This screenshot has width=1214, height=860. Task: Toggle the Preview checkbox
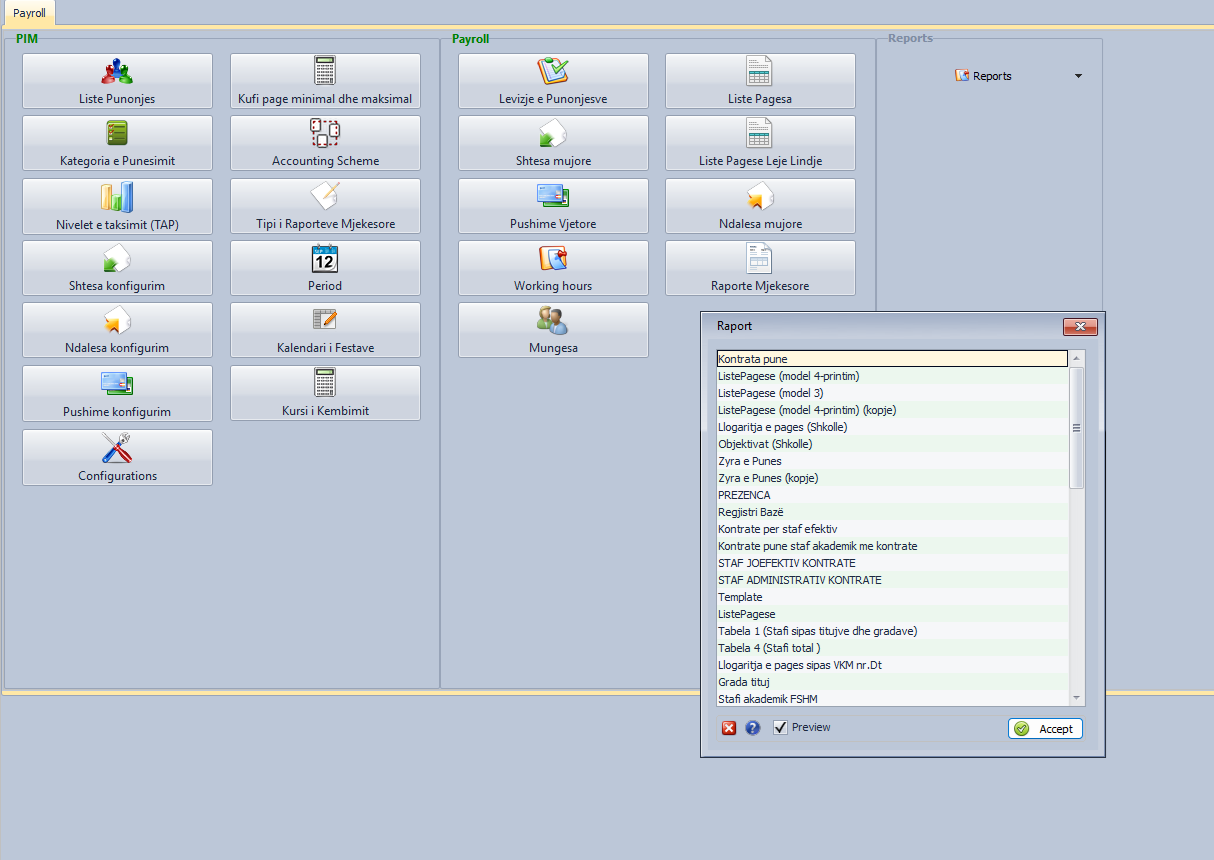click(x=781, y=728)
